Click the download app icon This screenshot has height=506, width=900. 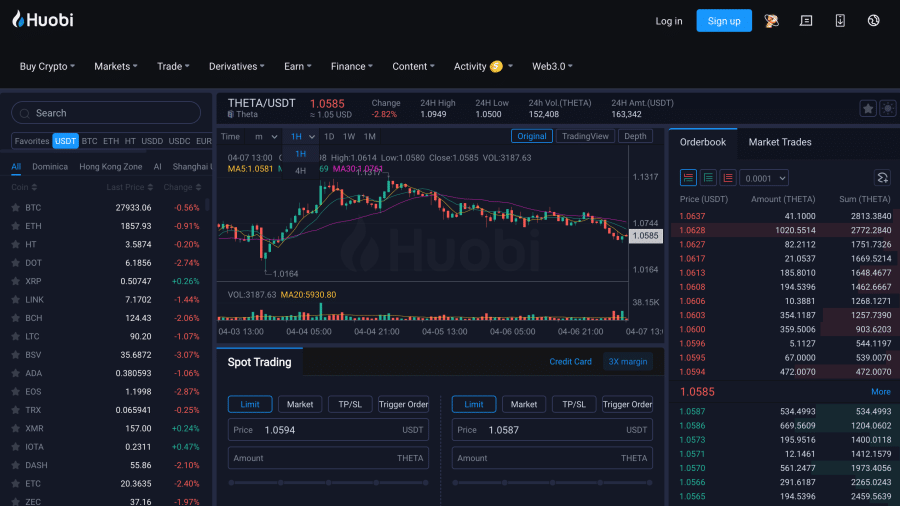(x=840, y=21)
